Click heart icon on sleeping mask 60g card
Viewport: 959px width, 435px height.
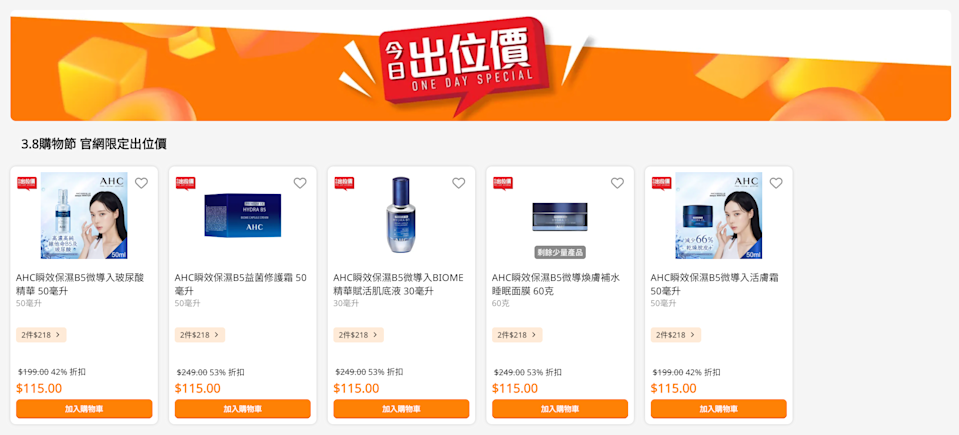pyautogui.click(x=617, y=183)
